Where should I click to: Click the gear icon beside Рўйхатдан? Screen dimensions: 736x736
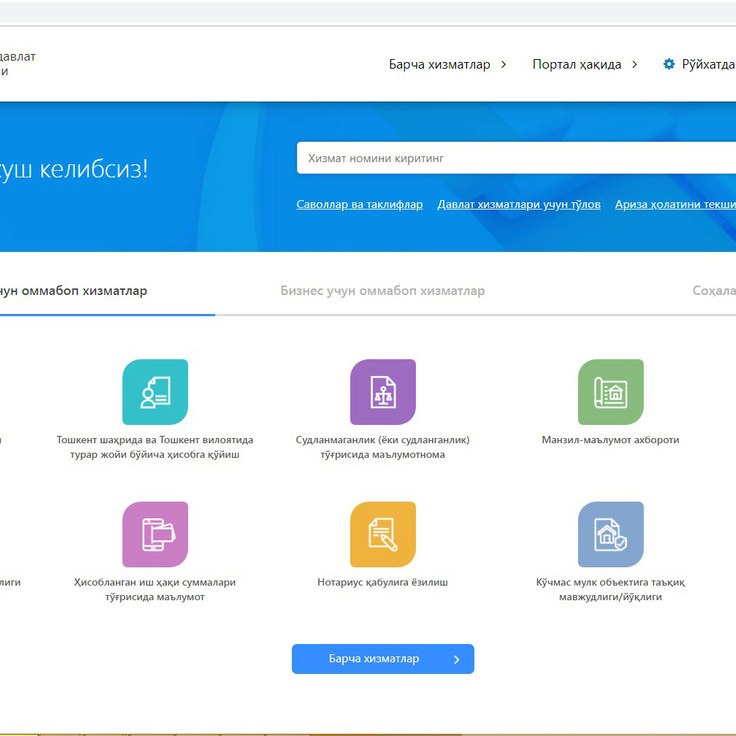click(669, 64)
